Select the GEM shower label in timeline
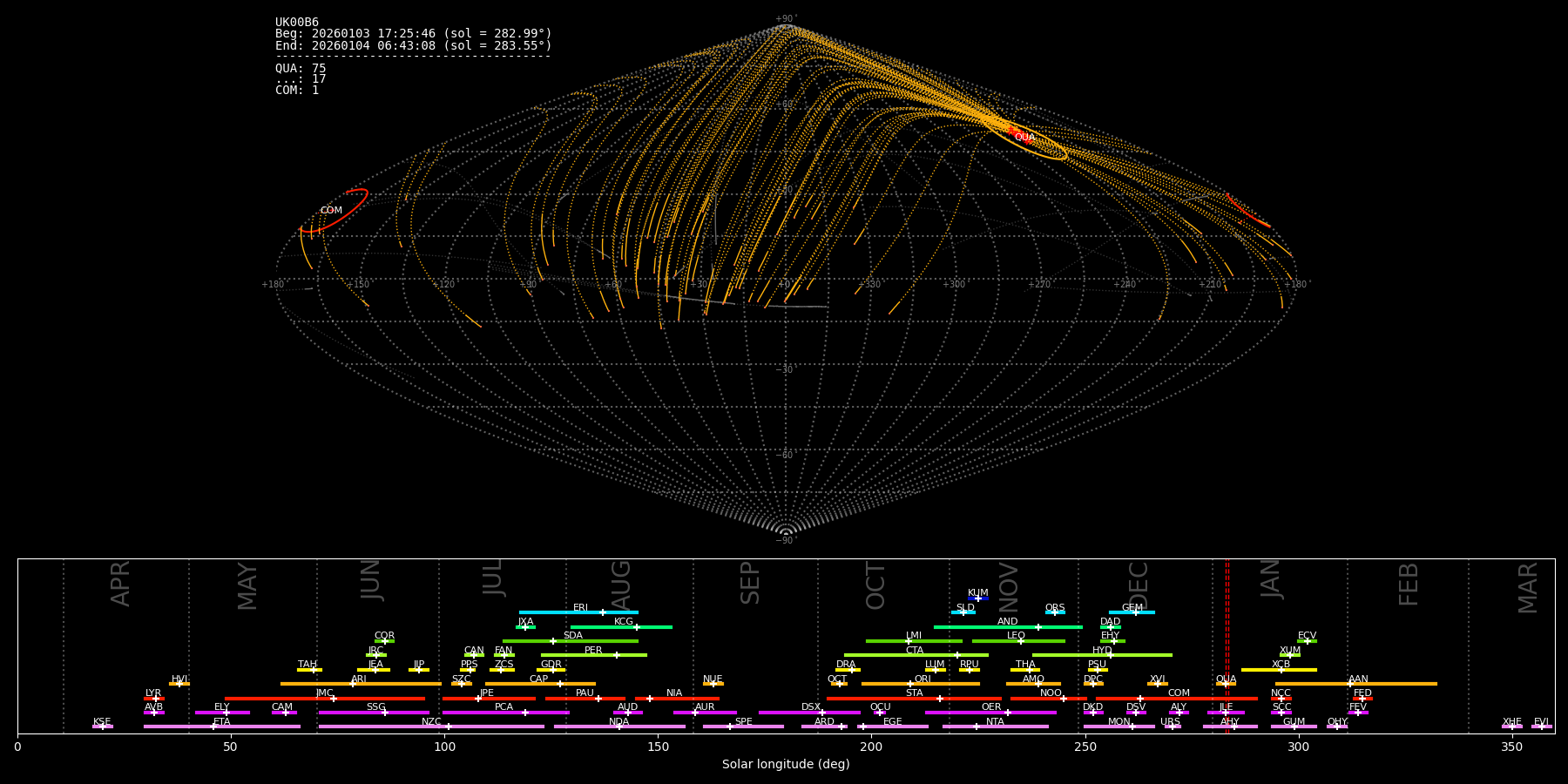The height and width of the screenshot is (784, 1568). (1132, 608)
